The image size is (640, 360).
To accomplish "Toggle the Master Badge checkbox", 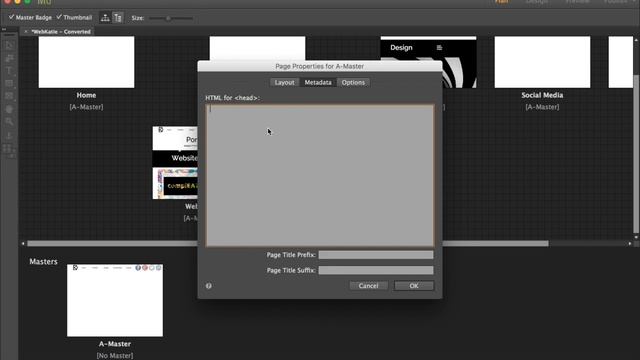I will pos(30,17).
